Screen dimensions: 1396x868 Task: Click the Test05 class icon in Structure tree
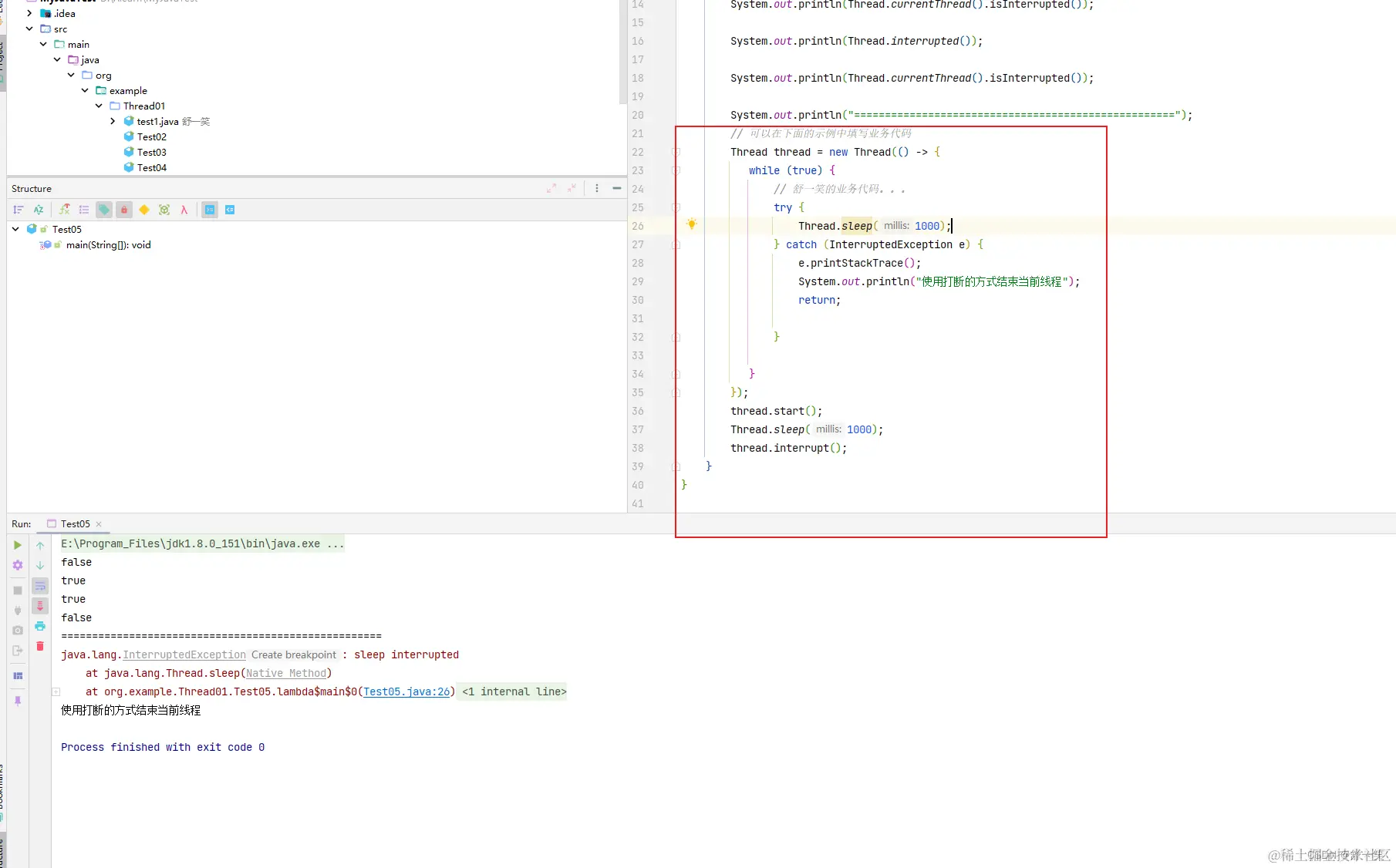(x=32, y=229)
